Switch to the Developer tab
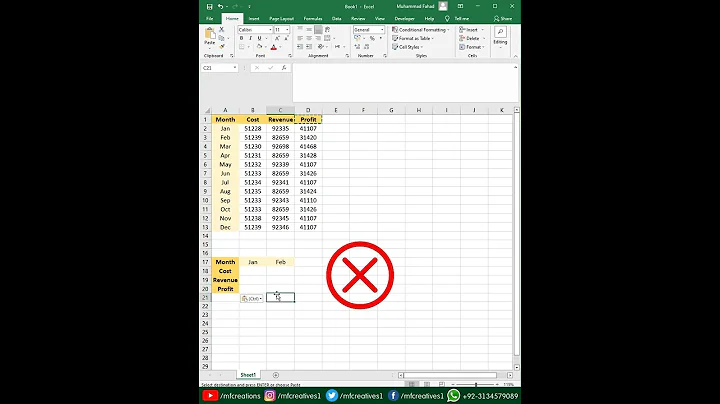720x404 pixels. 405,18
